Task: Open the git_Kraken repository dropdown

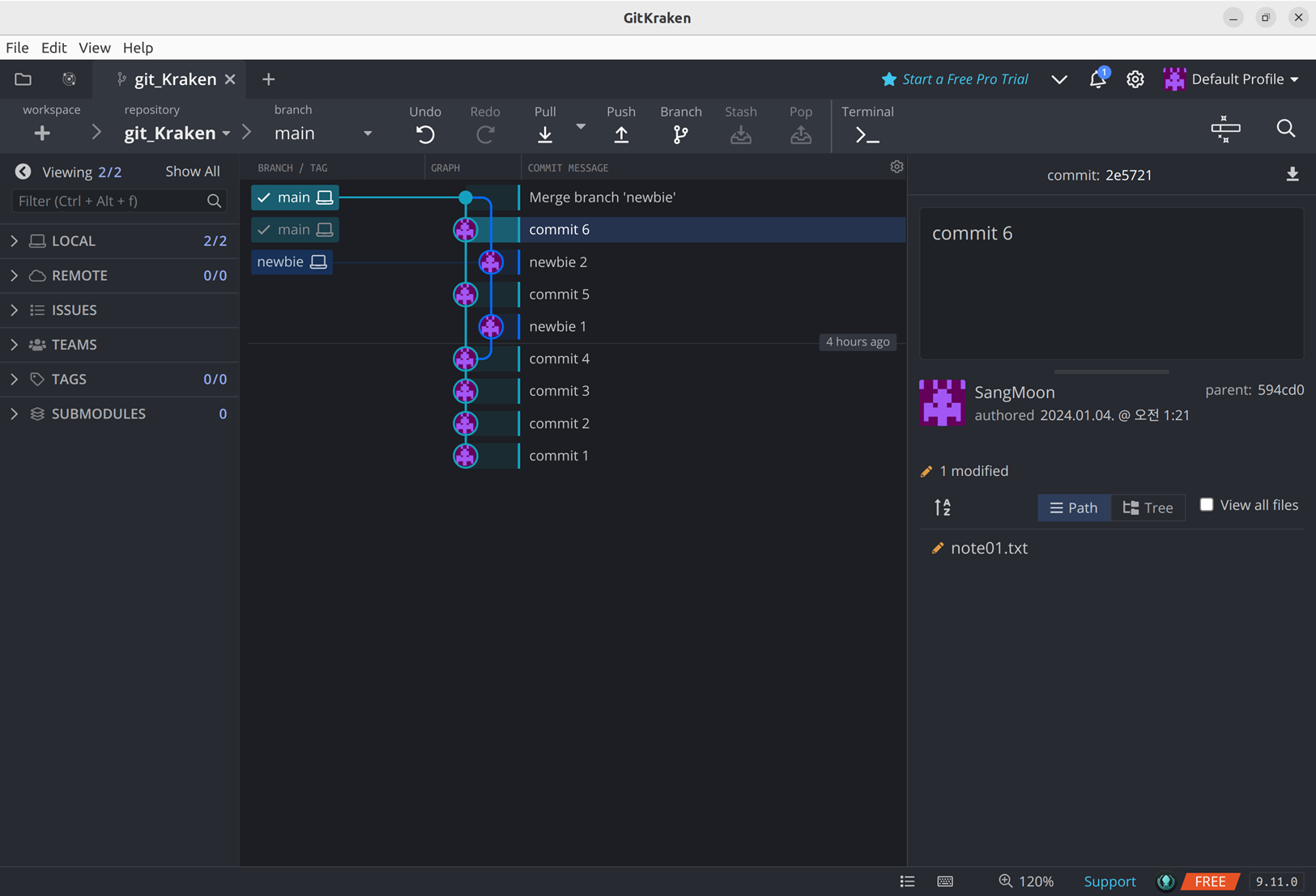Action: [x=177, y=133]
